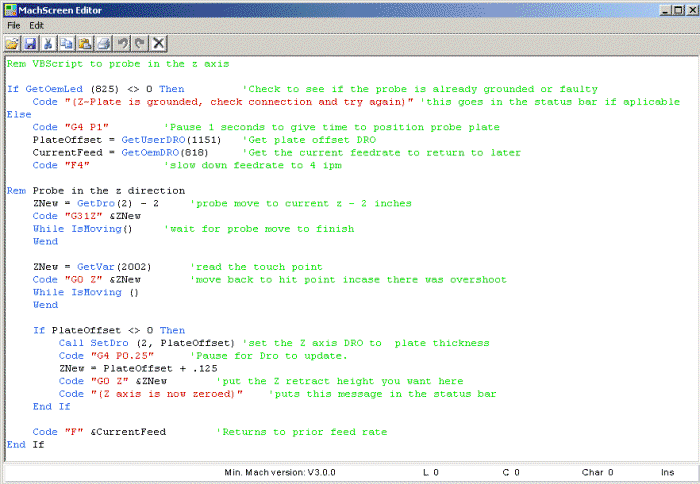Viewport: 700px width, 484px height.
Task: Click the Open file toolbar icon
Action: point(13,43)
